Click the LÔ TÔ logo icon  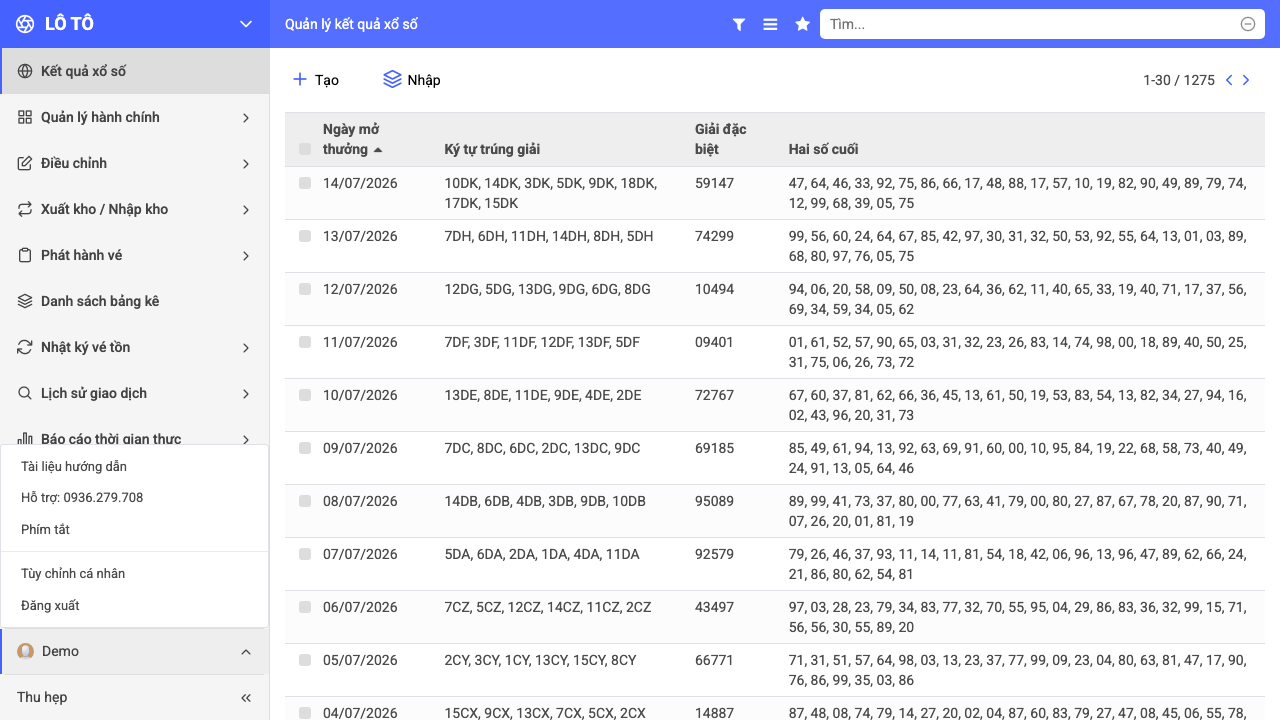point(25,24)
